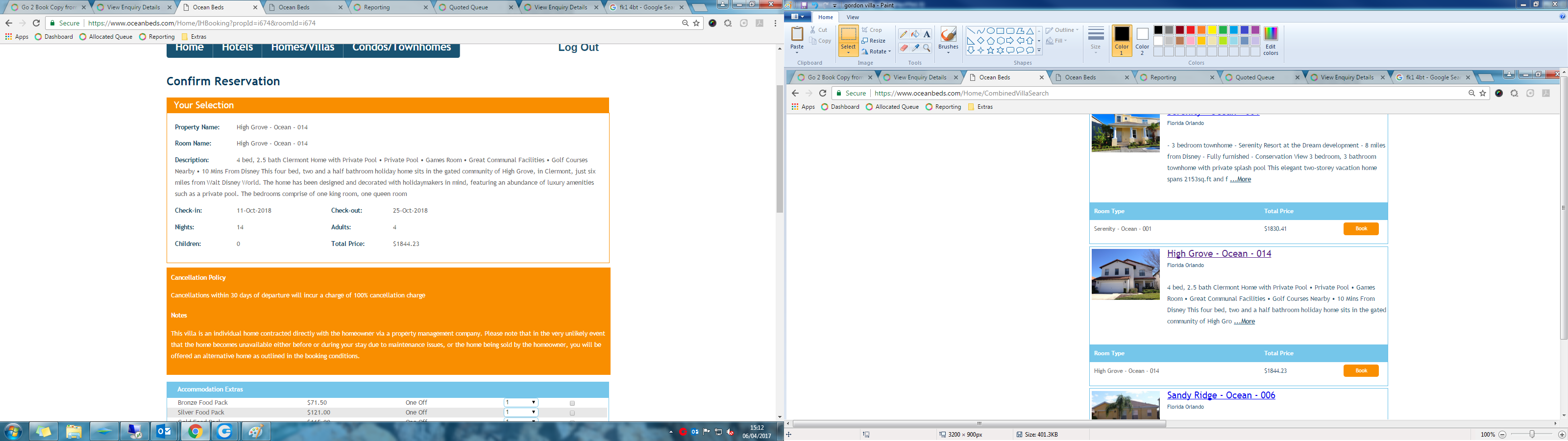Open Paint Help question mark icon
1568x441 pixels.
point(1562,17)
